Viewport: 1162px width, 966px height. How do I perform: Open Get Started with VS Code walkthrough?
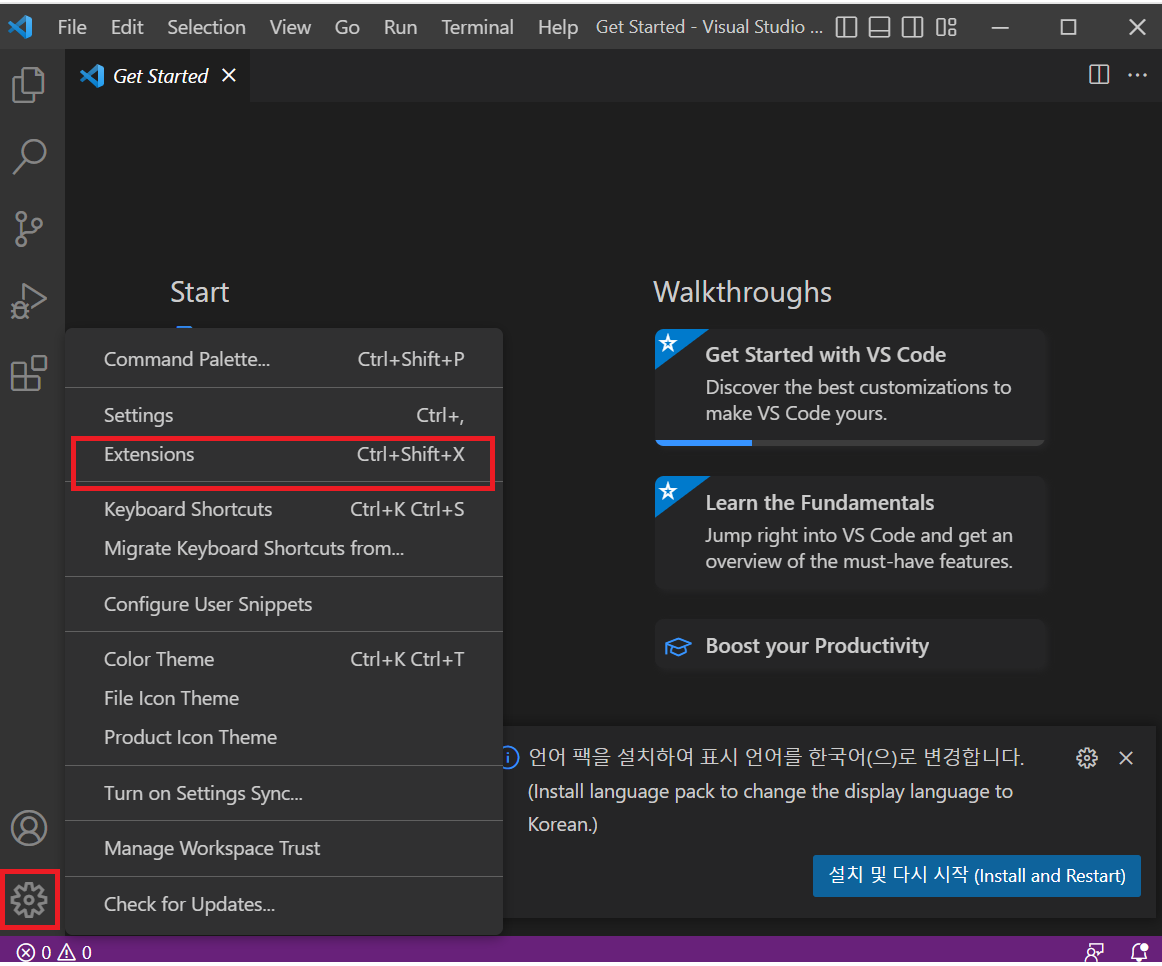(x=850, y=387)
